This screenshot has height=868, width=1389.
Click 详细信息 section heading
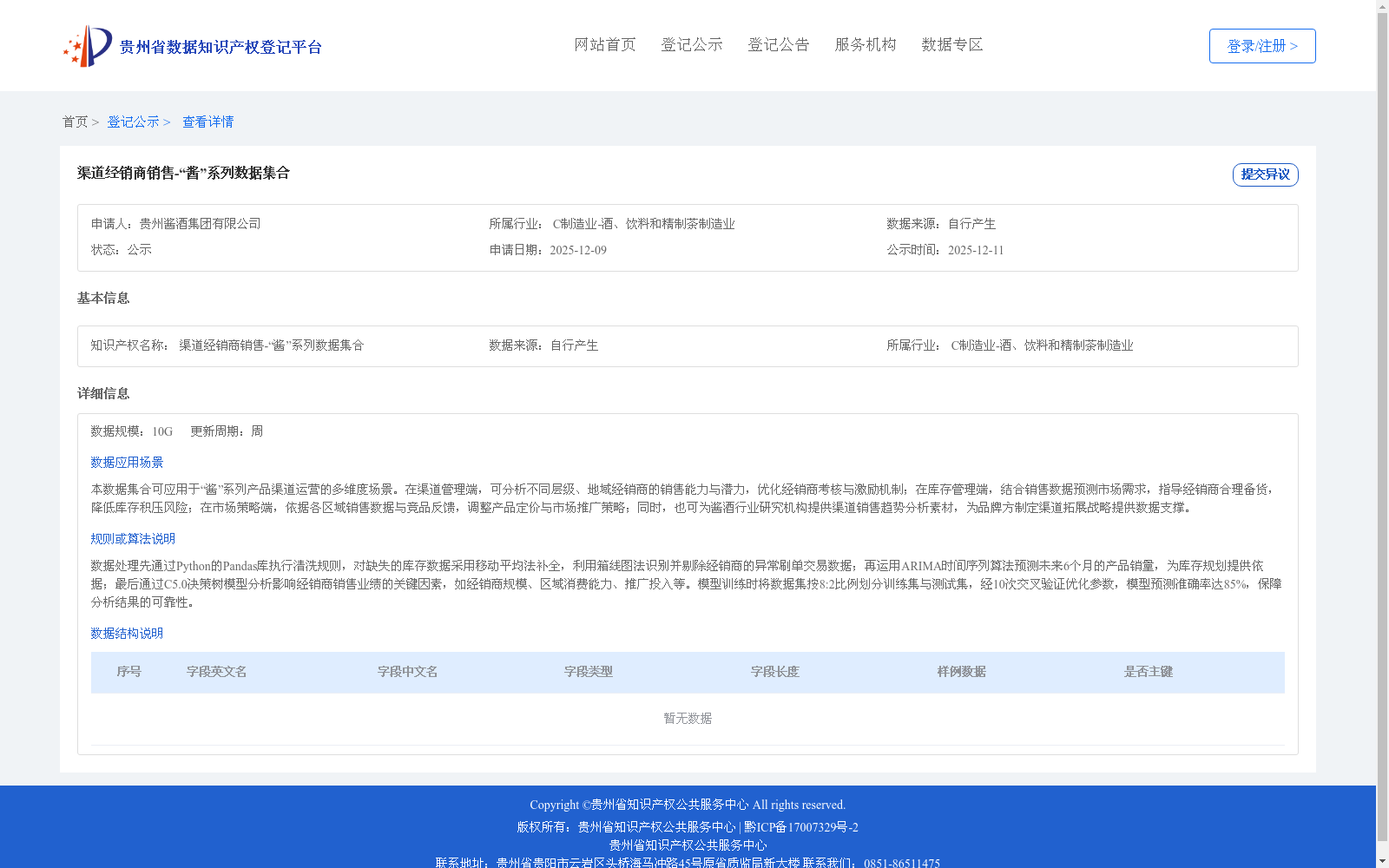click(103, 393)
